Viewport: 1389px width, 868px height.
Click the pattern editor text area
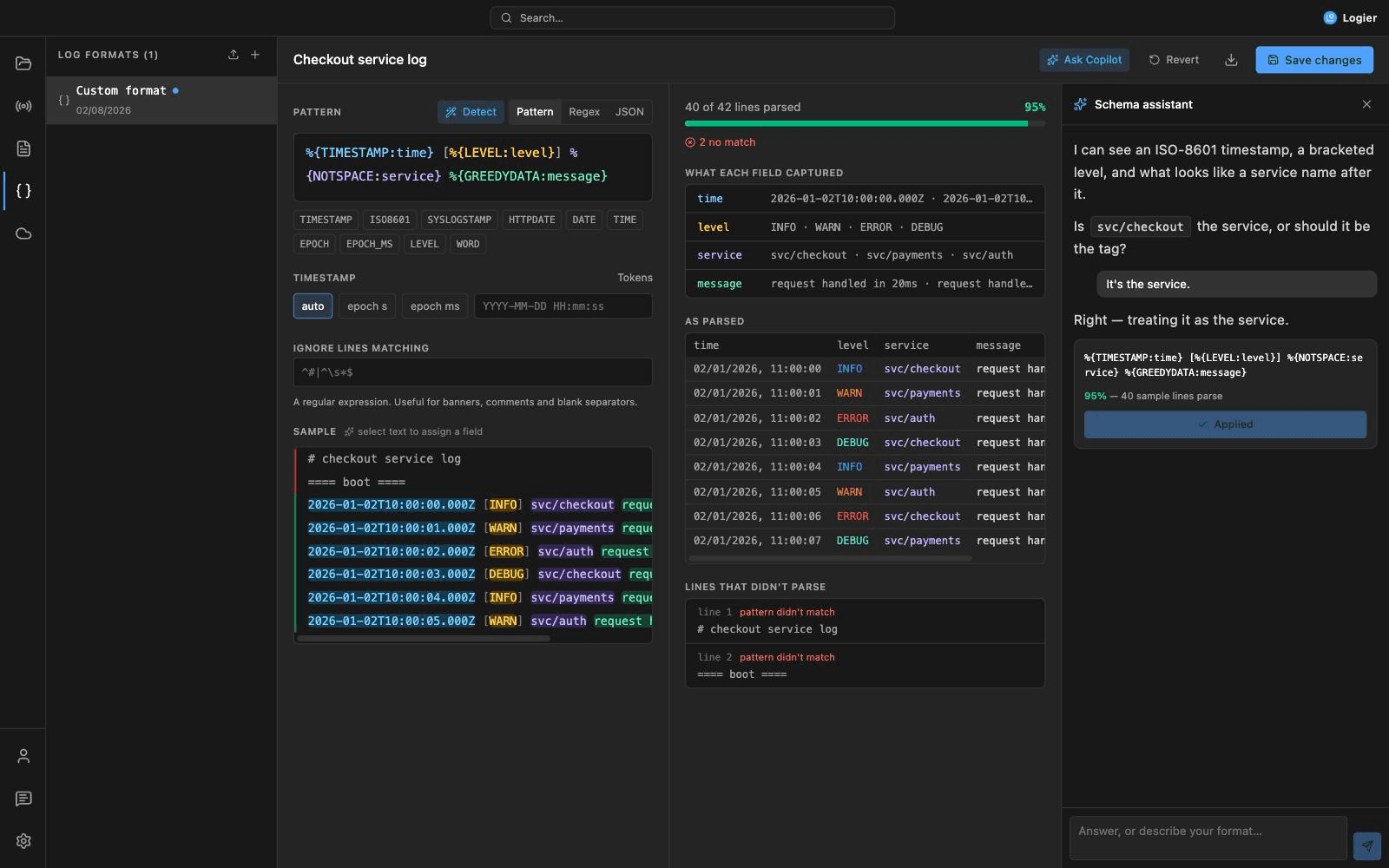(473, 168)
